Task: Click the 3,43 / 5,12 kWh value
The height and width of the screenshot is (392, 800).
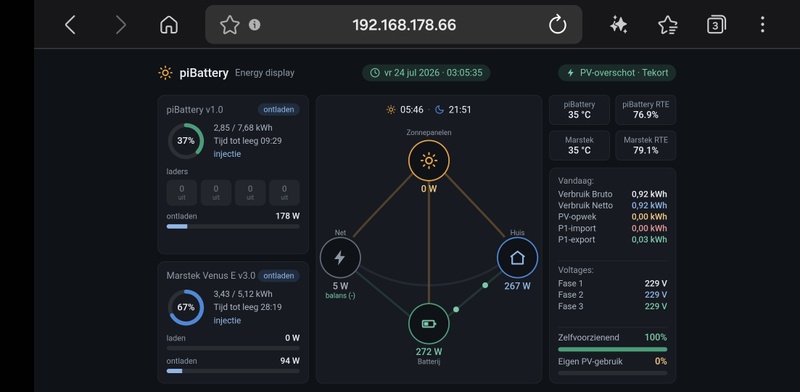Action: coord(242,294)
